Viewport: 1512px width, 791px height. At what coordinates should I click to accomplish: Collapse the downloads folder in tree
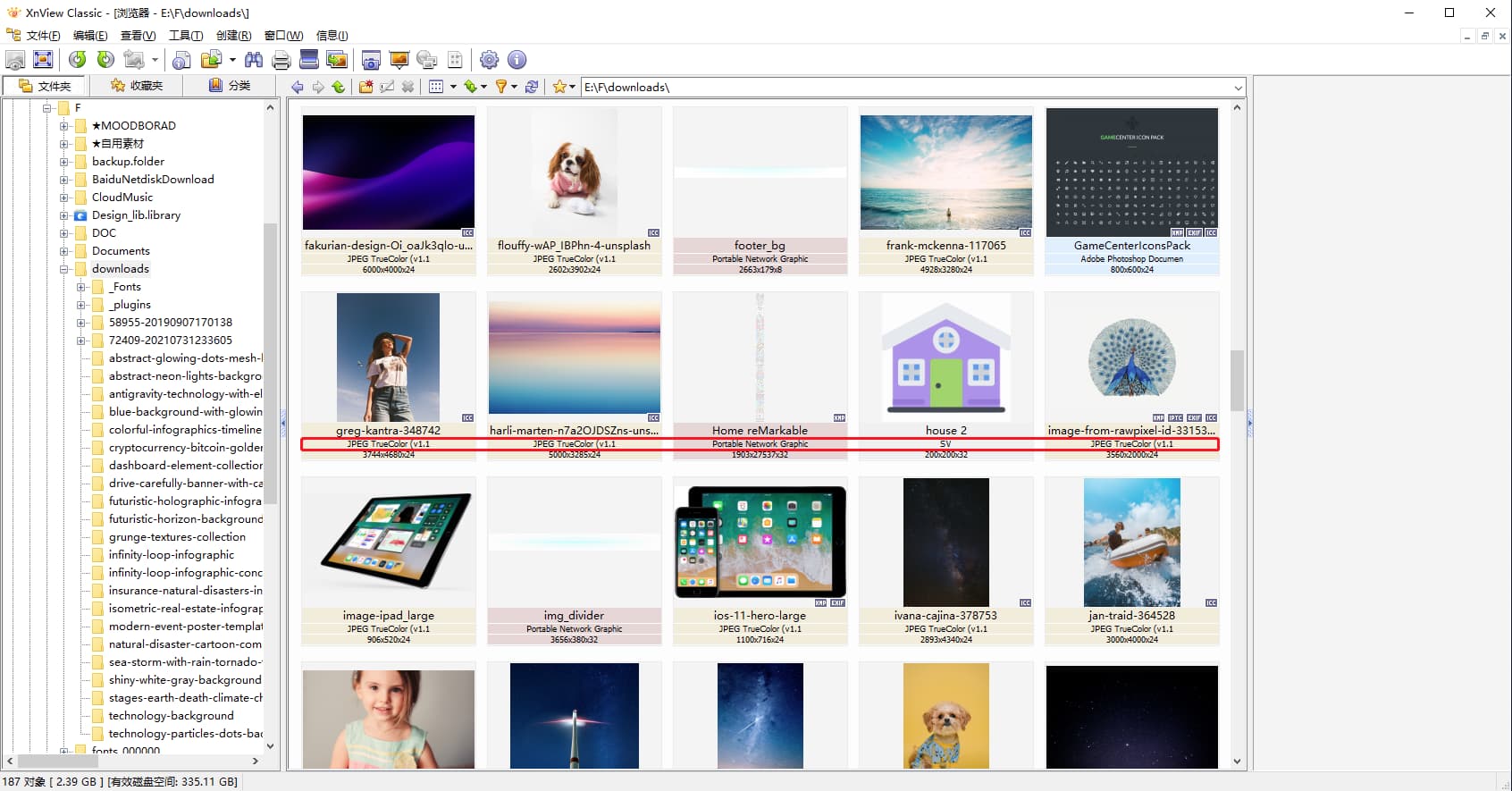64,269
